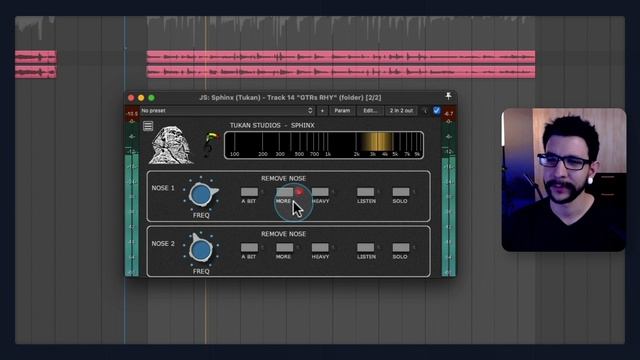
Task: Enable HEAVY for Nose 2
Action: click(x=320, y=247)
